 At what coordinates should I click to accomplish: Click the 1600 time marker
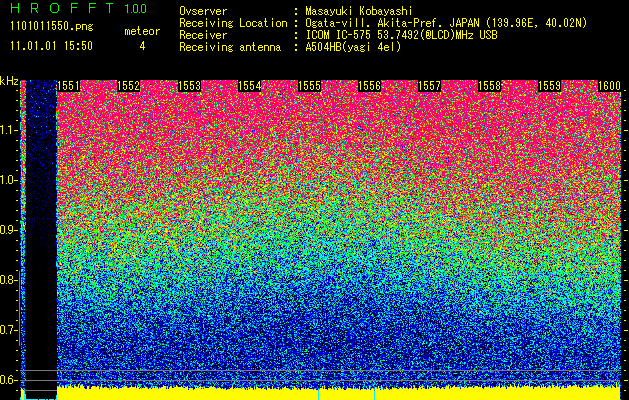click(x=609, y=86)
